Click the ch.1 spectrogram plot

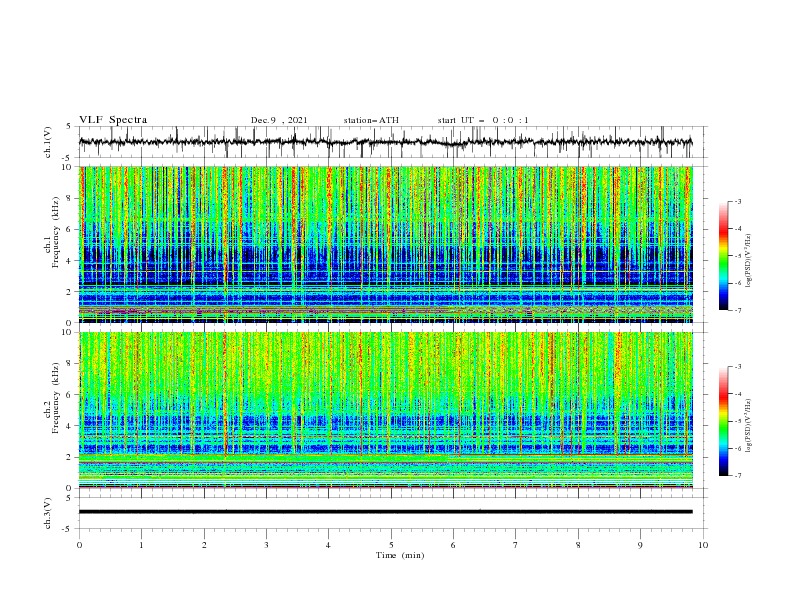[386, 244]
